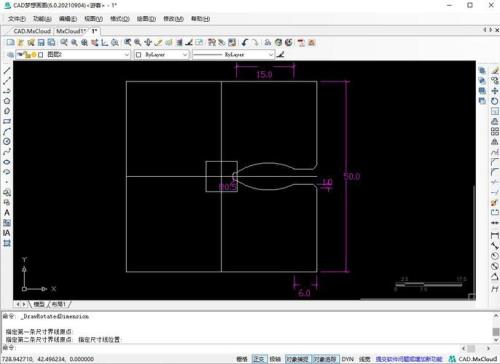Screen dimensions: 500x364
Task: Toggle the 正交 ortho mode button
Action: 259,359
